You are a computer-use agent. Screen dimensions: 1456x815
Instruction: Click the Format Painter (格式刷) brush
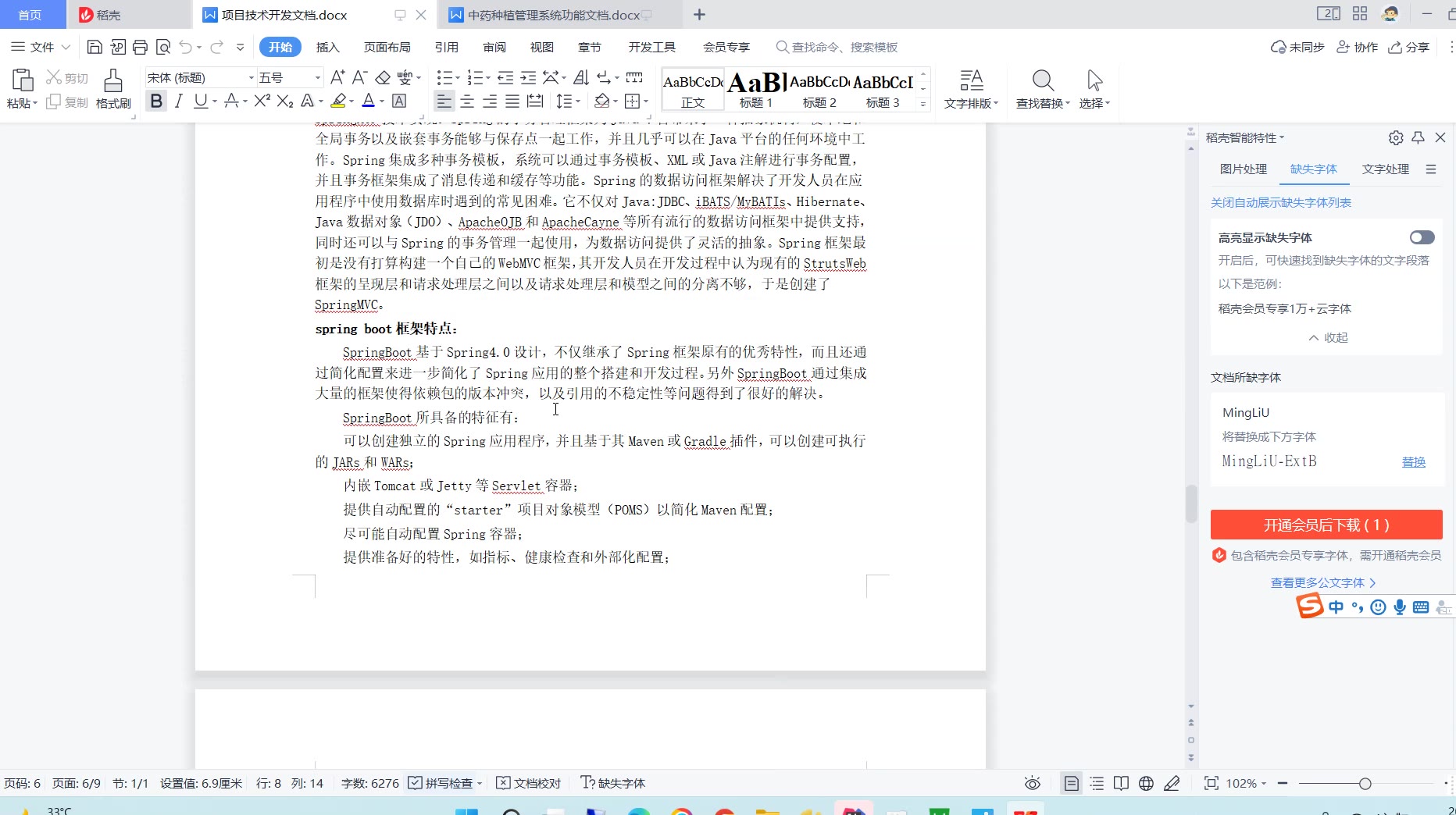(113, 89)
